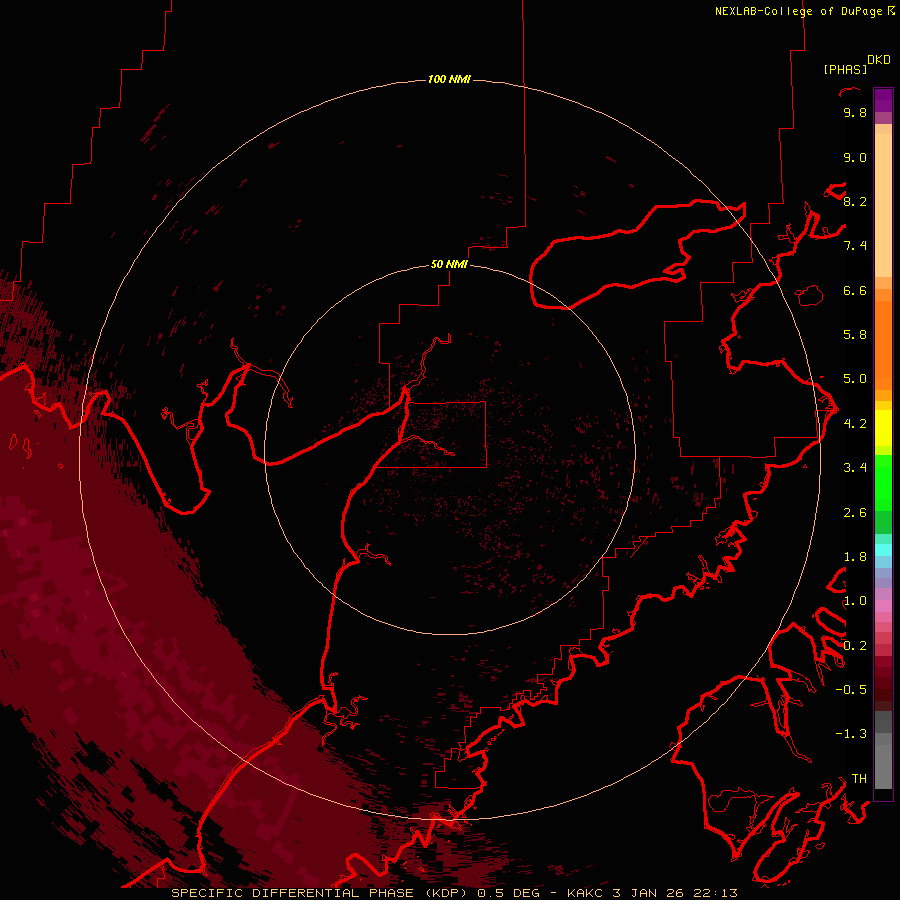Select the 0.2 legend value

pyautogui.click(x=855, y=646)
